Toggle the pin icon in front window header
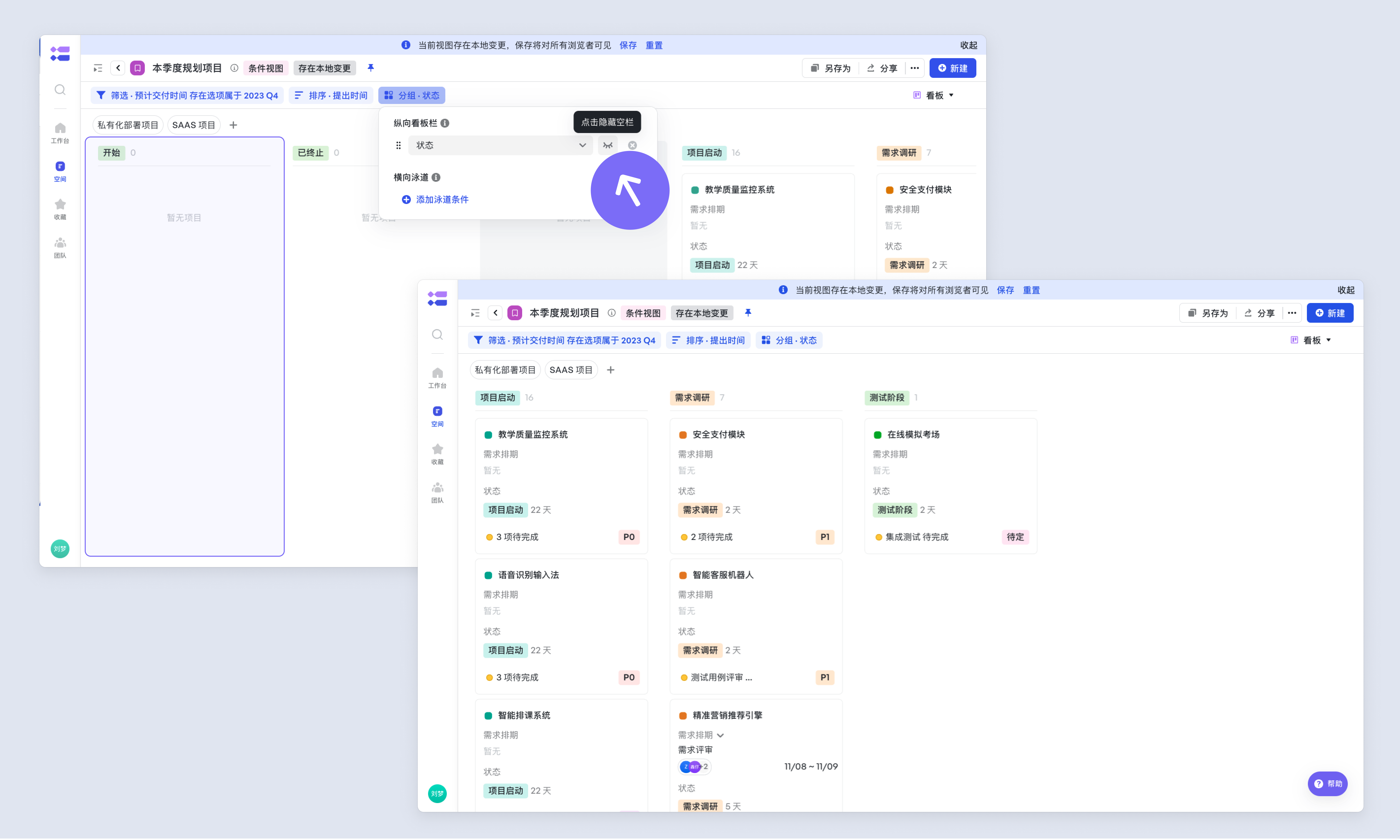1400x840 pixels. tap(748, 313)
